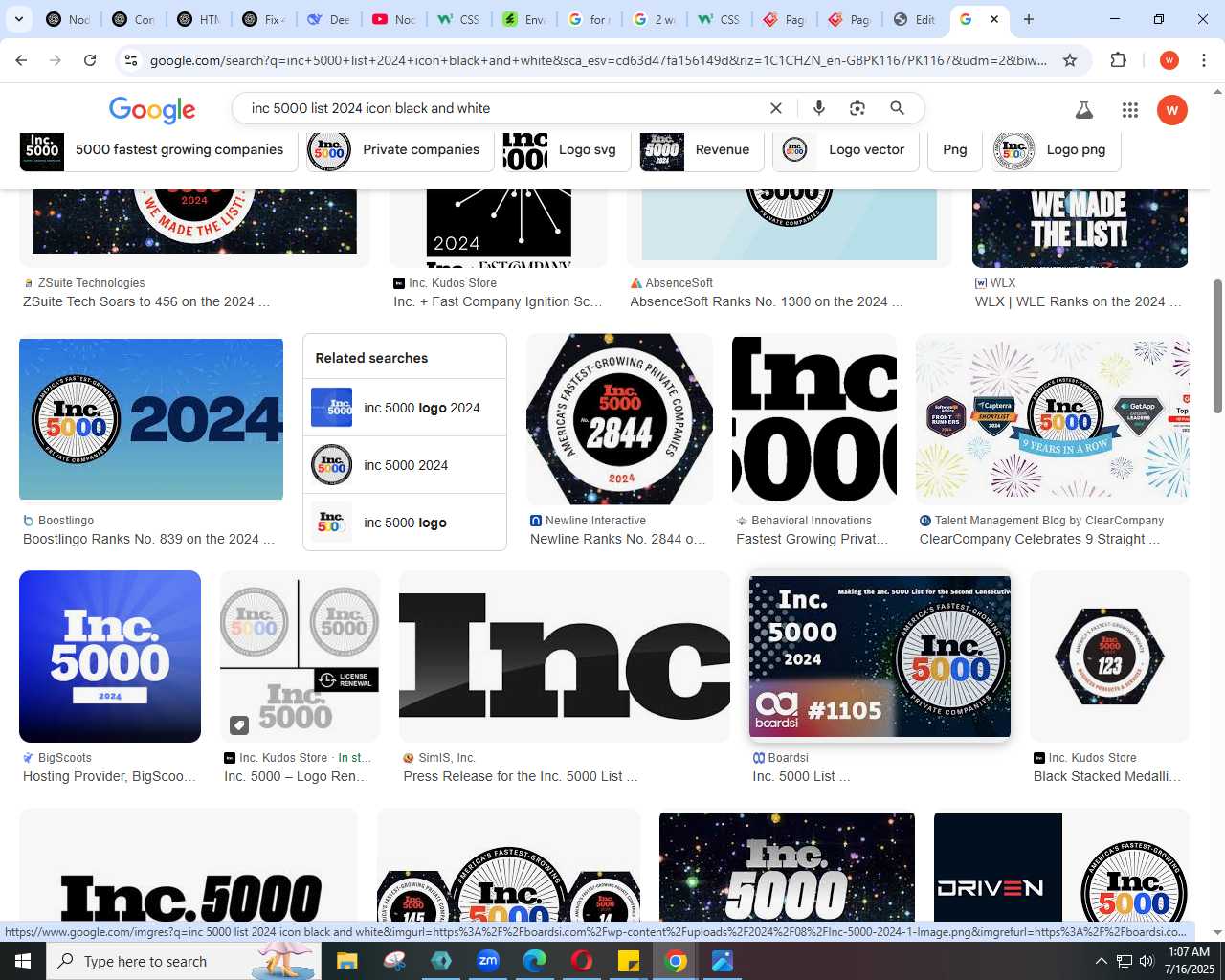This screenshot has height=980, width=1225.
Task: Open Opera from the taskbar
Action: click(x=582, y=961)
